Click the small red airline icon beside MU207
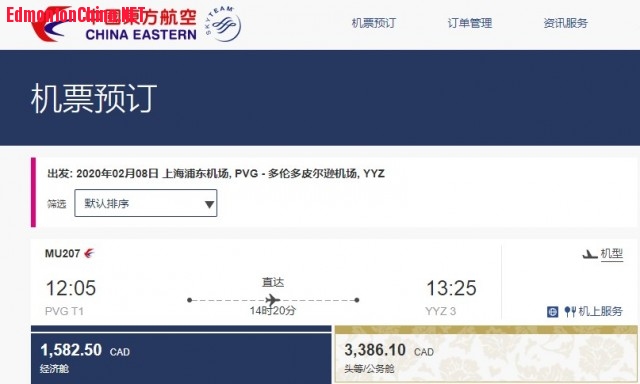 [89, 253]
